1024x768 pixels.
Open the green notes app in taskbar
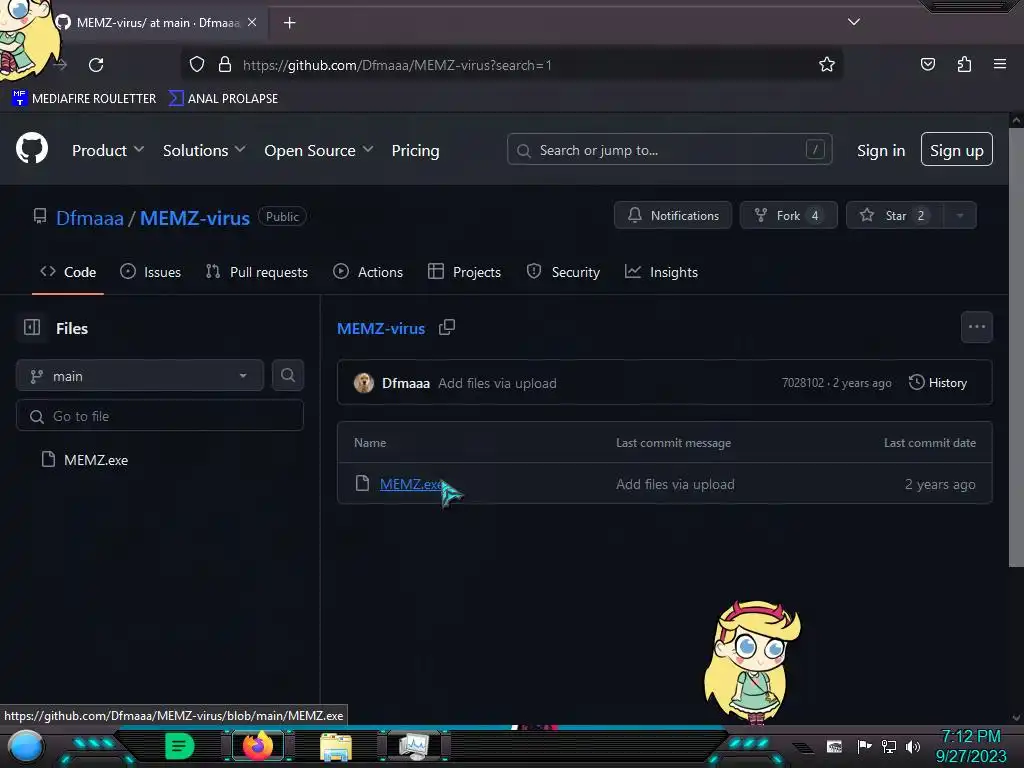click(180, 746)
